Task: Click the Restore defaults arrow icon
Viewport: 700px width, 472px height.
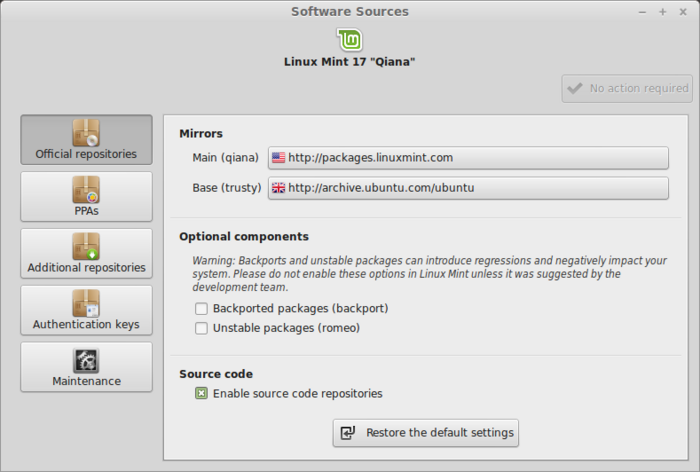Action: coord(348,433)
